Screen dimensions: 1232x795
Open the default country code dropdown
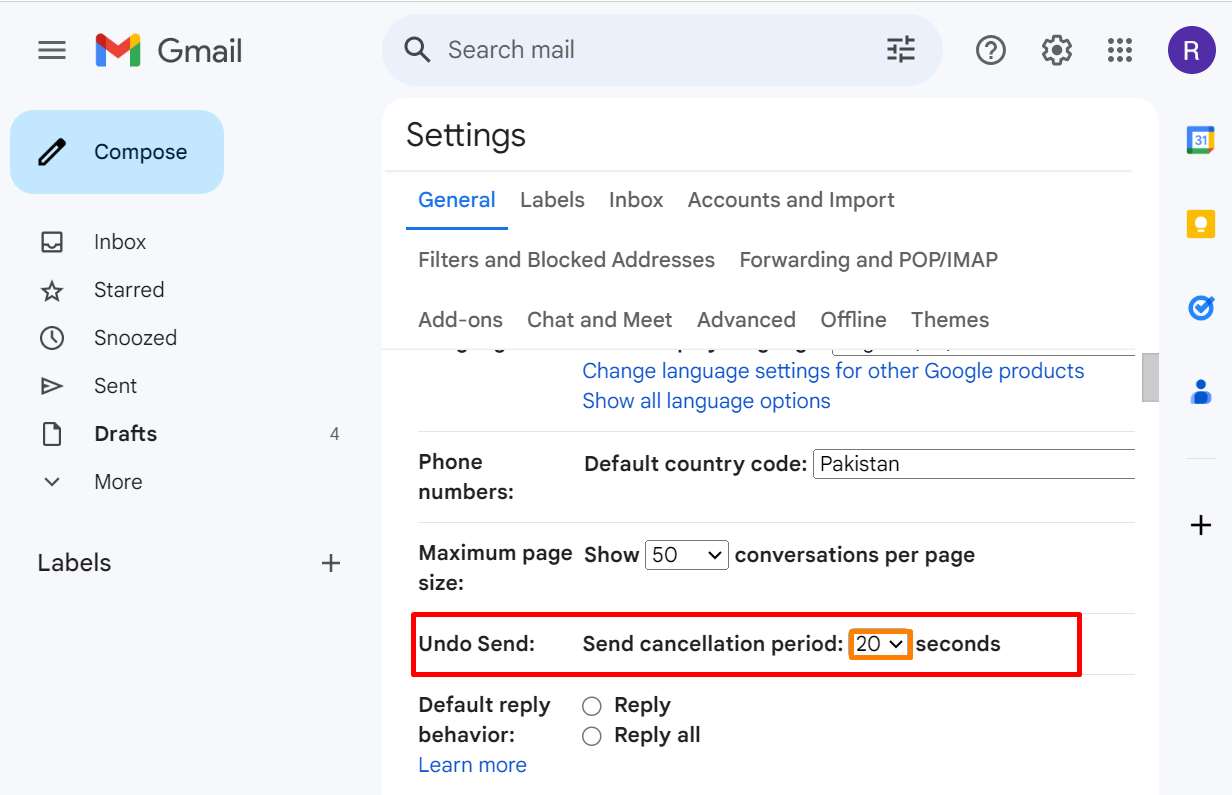pos(973,464)
